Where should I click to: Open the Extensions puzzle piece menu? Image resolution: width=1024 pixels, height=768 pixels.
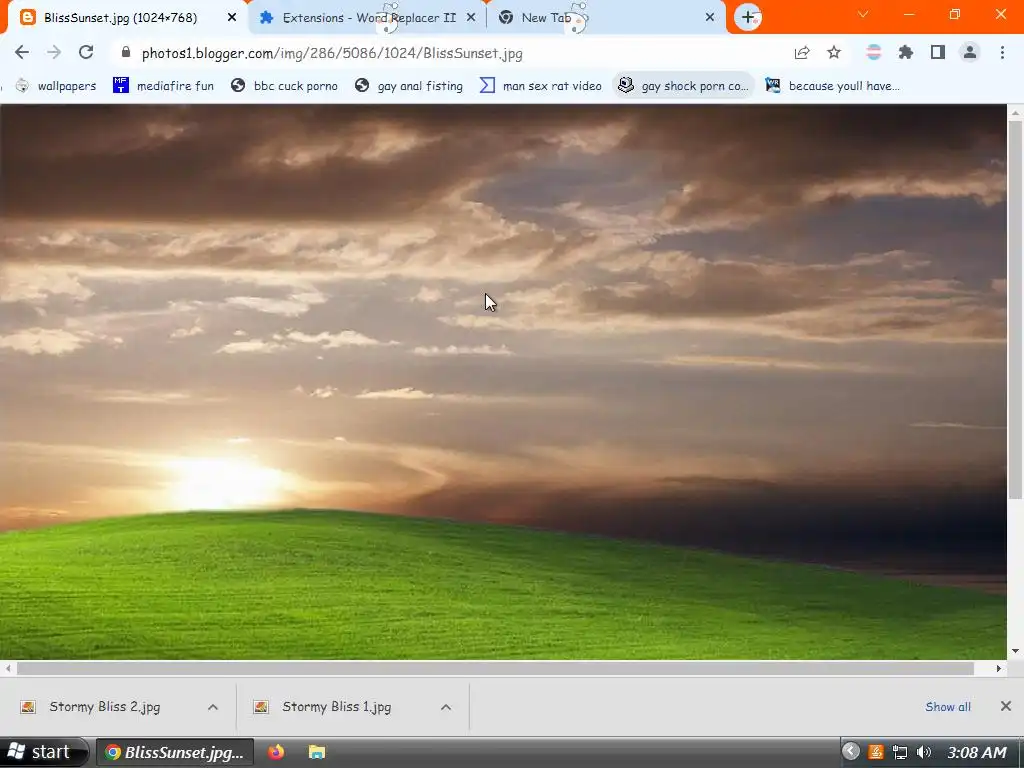(905, 53)
